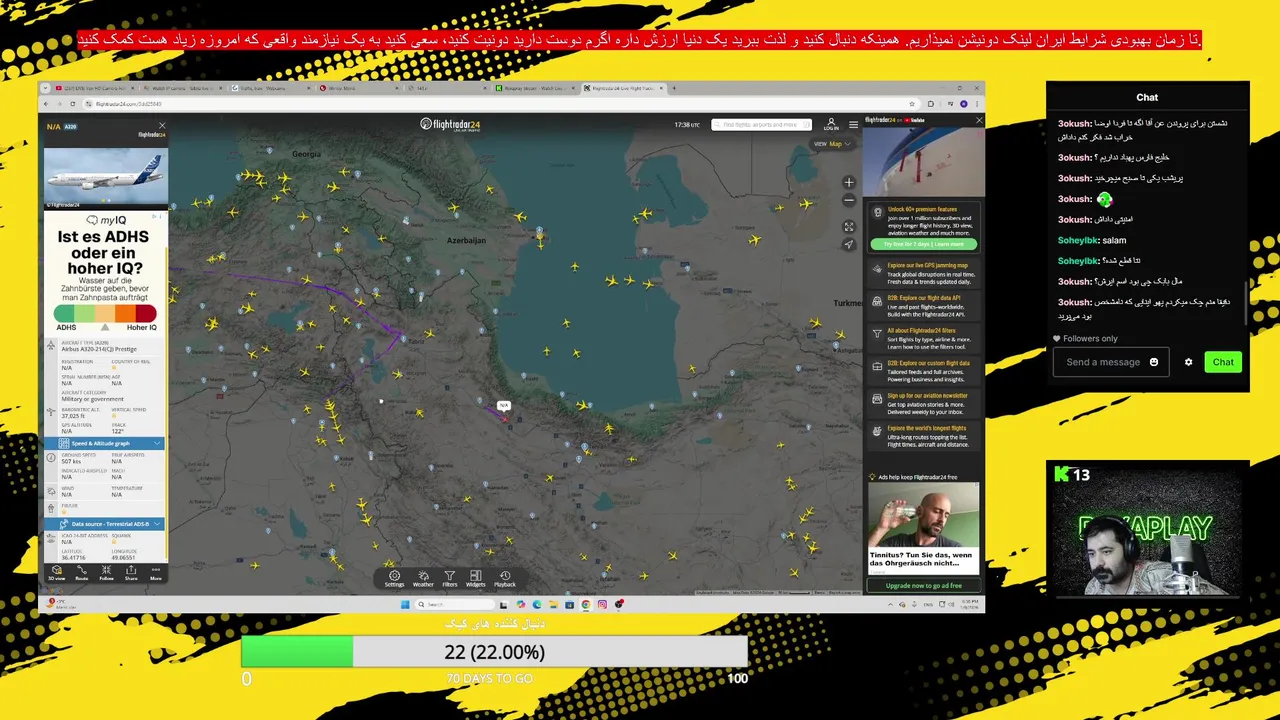Switch to the Windy tab
The height and width of the screenshot is (720, 1280).
point(362,88)
